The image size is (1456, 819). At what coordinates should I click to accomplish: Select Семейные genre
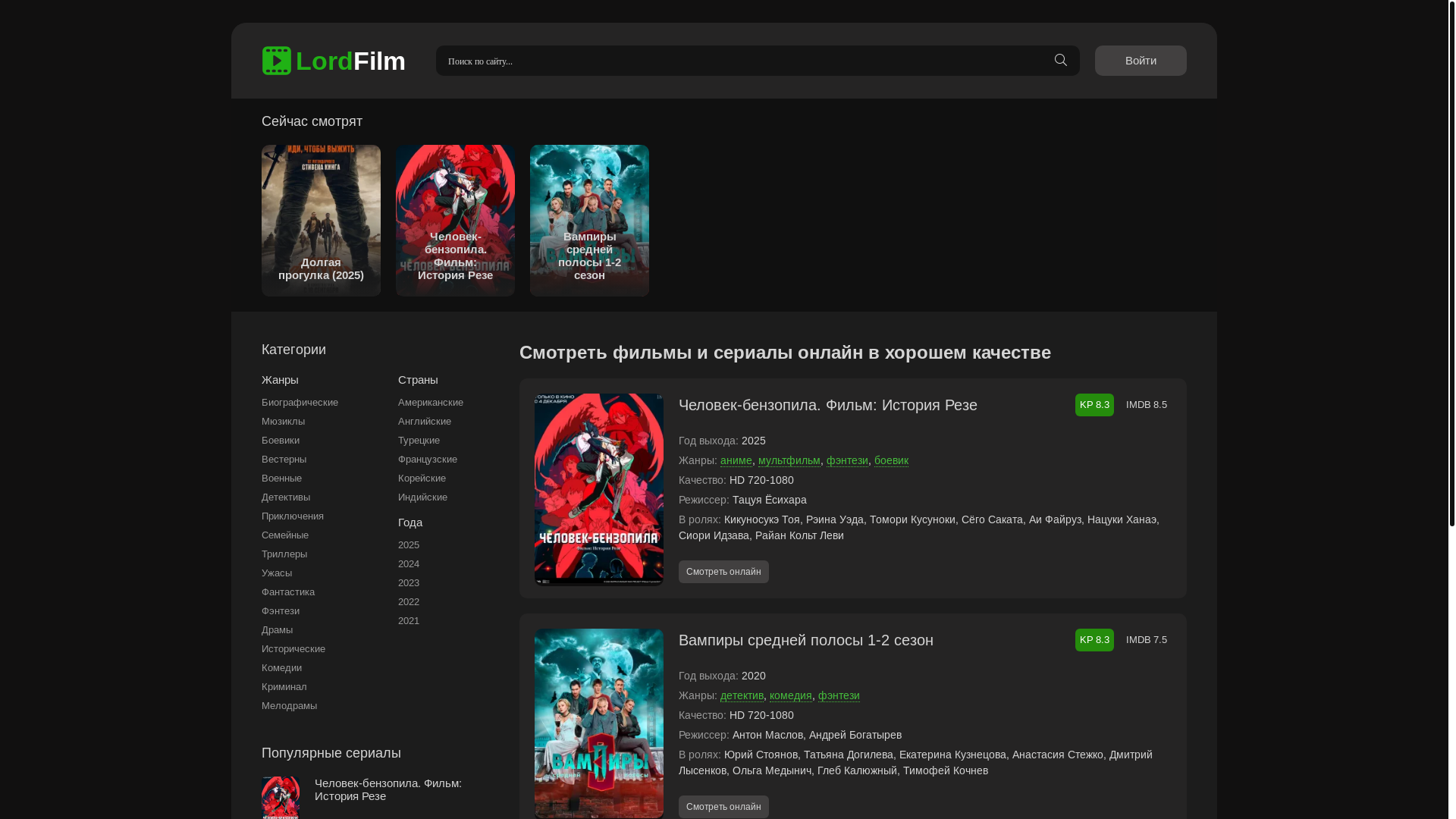285,535
